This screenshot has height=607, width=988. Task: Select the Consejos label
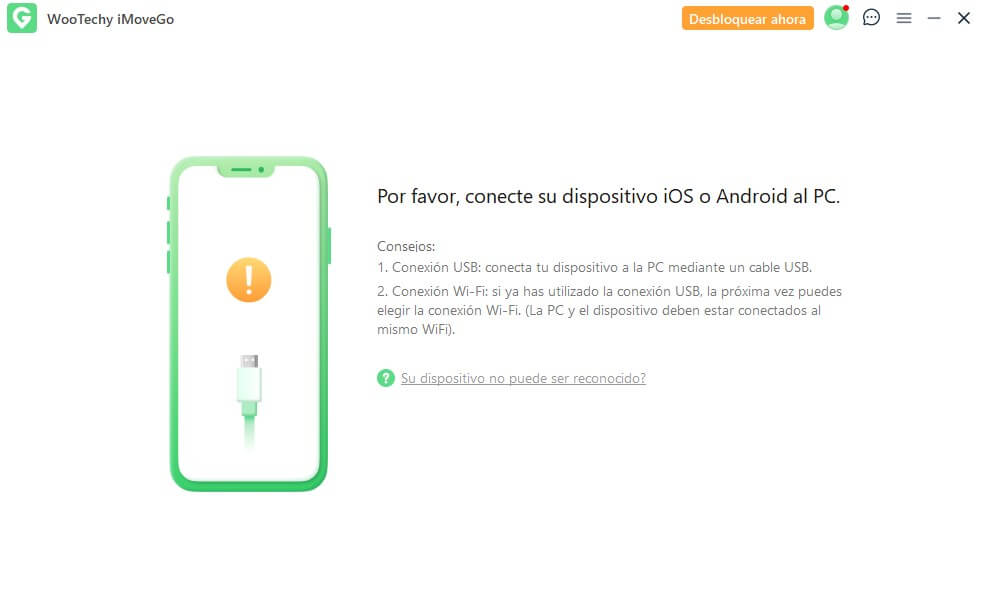406,246
